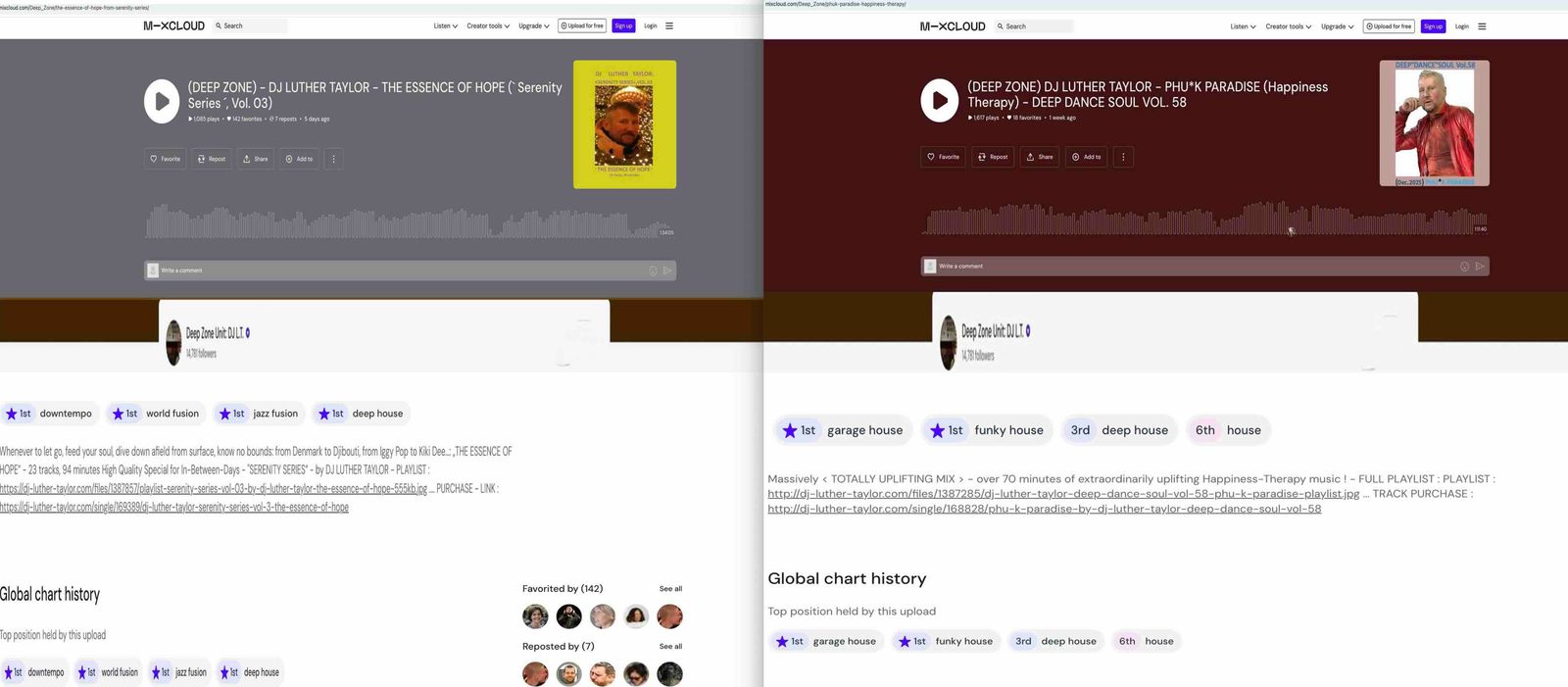
Task: Click the emoji icon in the Phu*k Paradise comment box
Action: pyautogui.click(x=1464, y=267)
